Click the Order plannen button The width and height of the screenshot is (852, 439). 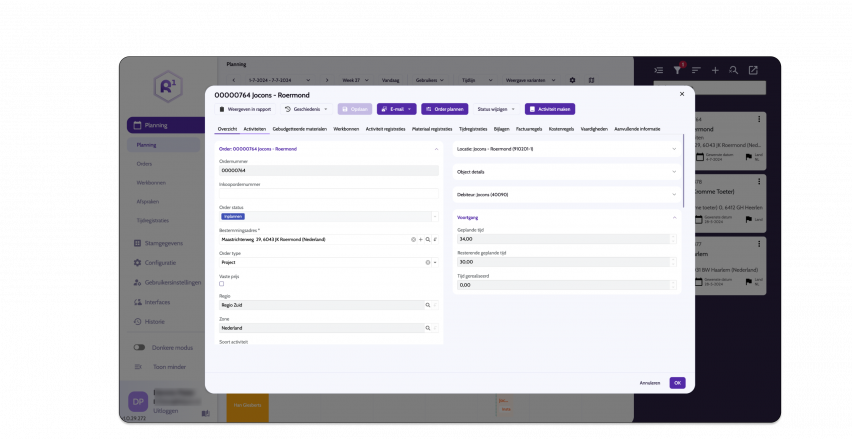pyautogui.click(x=445, y=109)
